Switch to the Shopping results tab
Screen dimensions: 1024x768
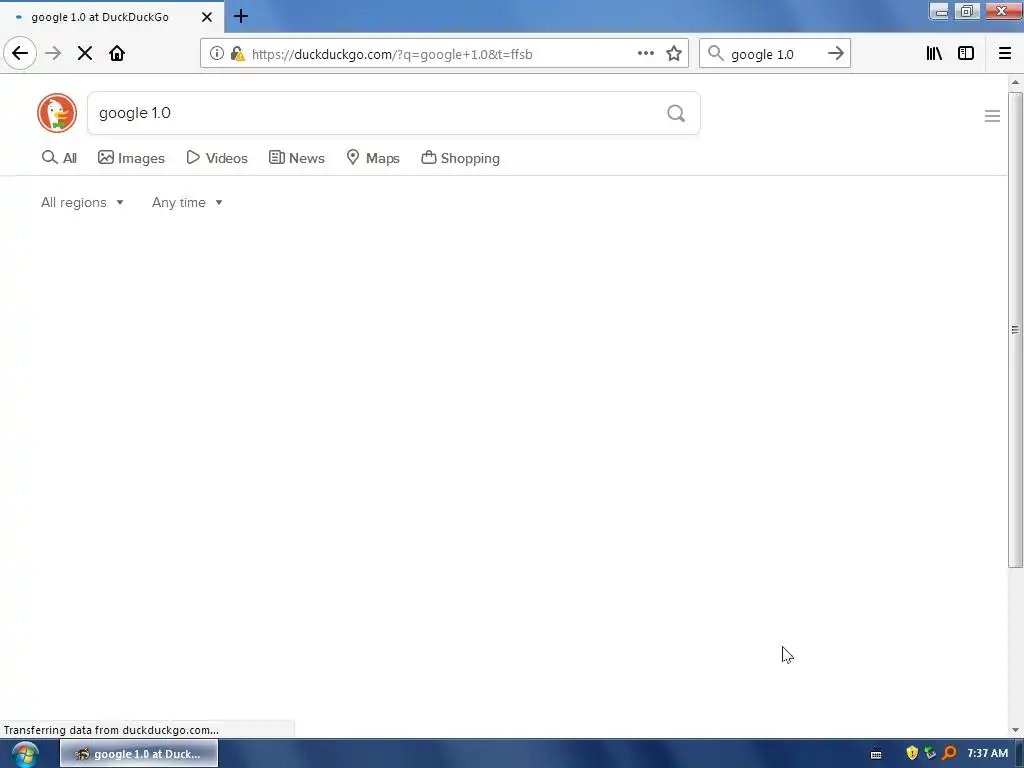(460, 158)
